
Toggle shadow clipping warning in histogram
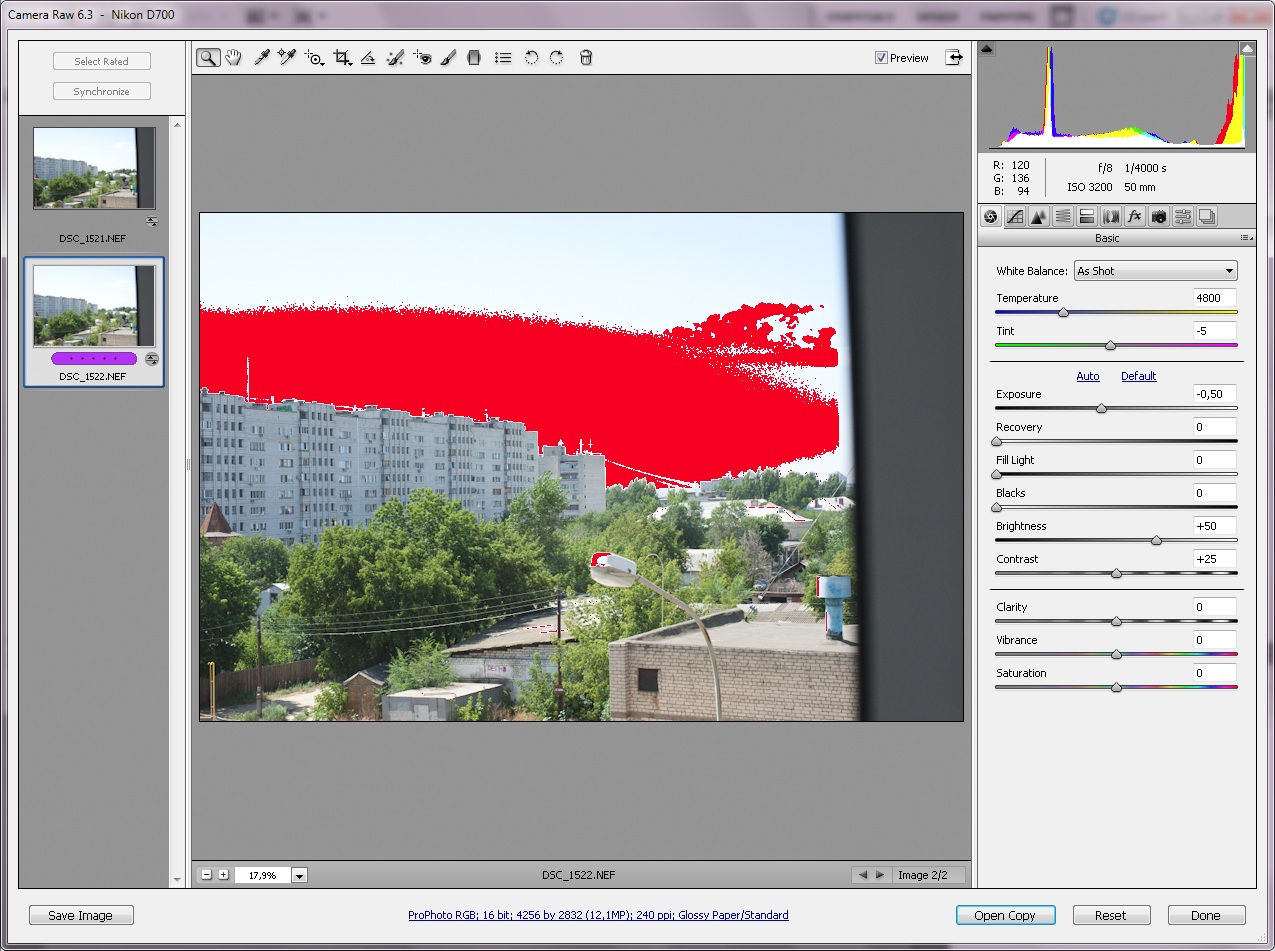tap(986, 48)
